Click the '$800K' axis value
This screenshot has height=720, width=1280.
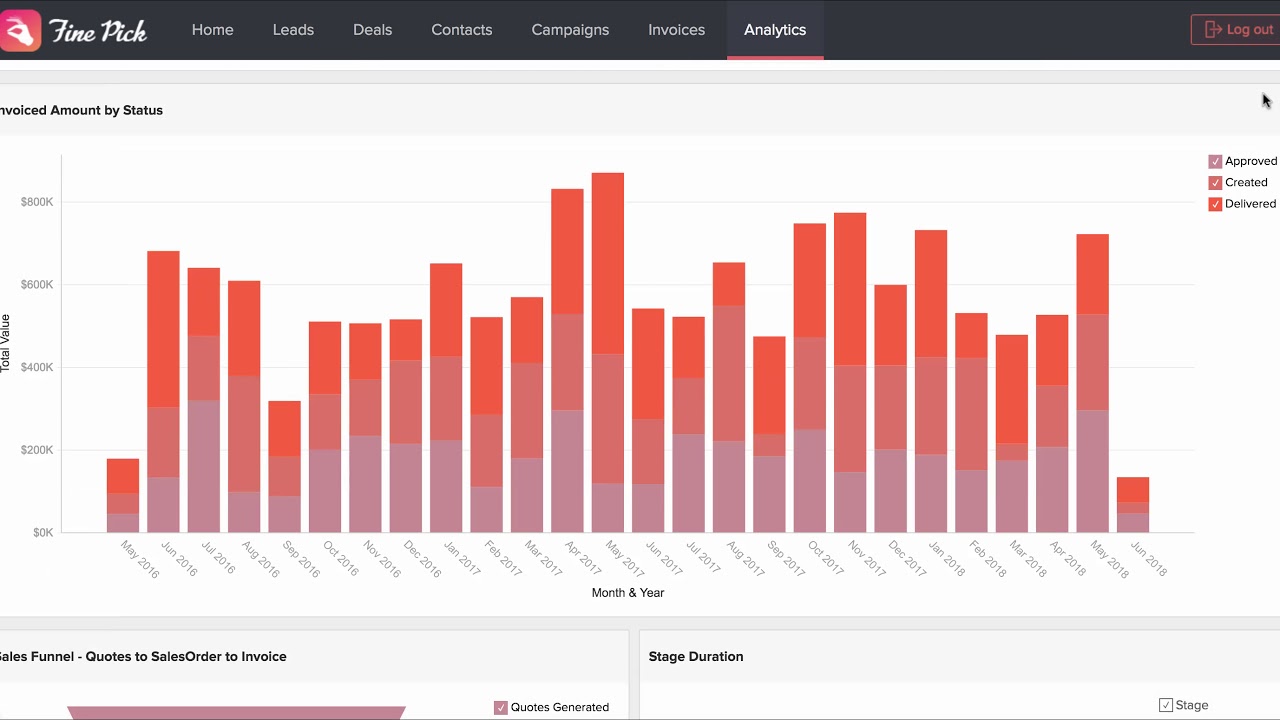pos(37,202)
